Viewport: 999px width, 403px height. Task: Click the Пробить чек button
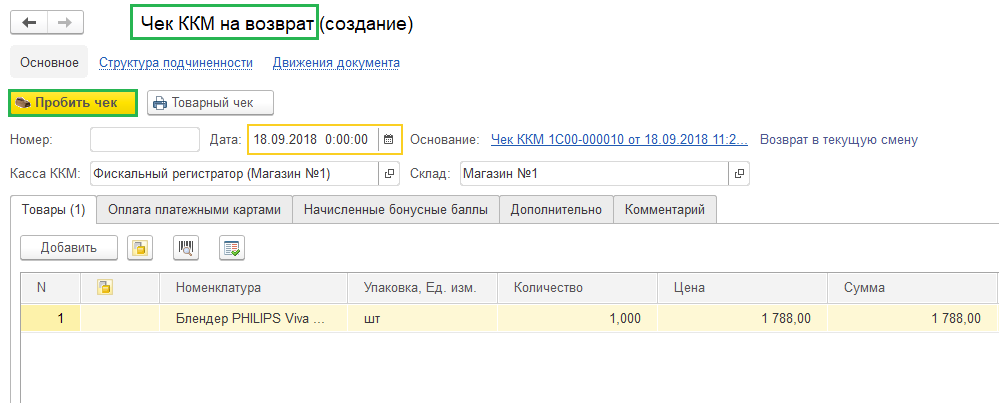coord(73,103)
